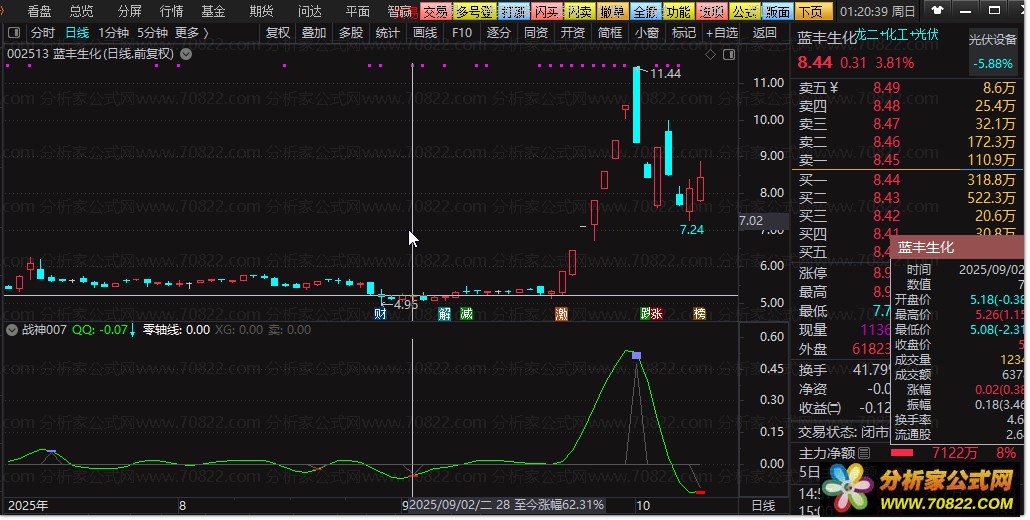Image resolution: width=1030 pixels, height=520 pixels.
Task: Click the 统计 toolbar item
Action: (388, 33)
